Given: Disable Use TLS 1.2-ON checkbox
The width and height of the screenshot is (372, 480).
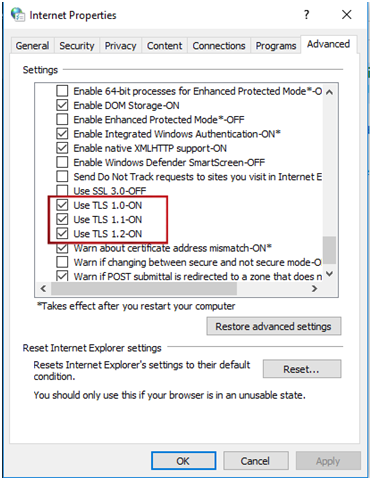Looking at the screenshot, I should click(62, 234).
